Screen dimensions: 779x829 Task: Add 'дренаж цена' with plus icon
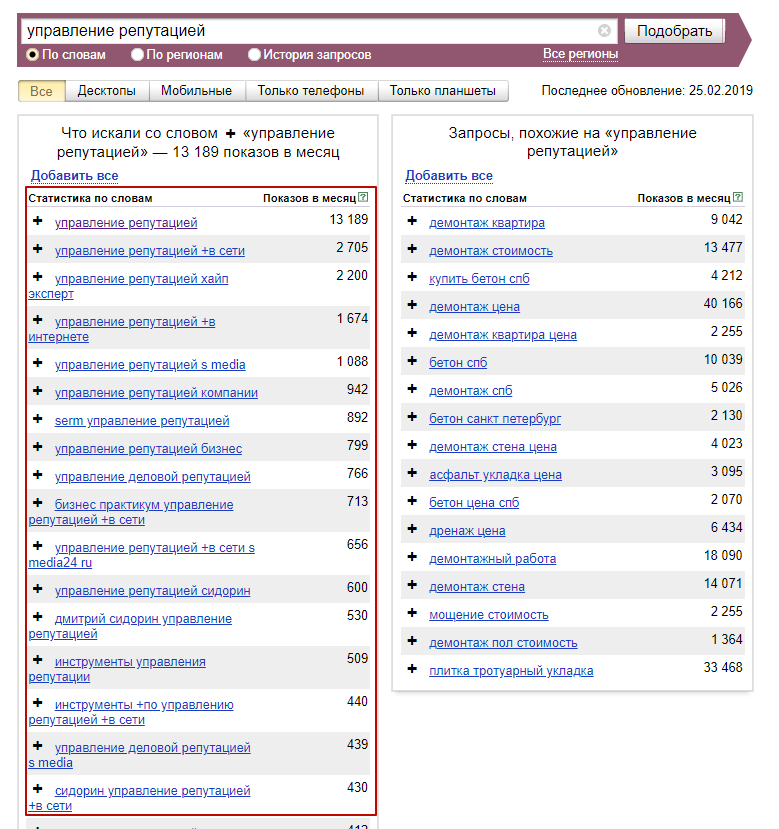click(412, 529)
